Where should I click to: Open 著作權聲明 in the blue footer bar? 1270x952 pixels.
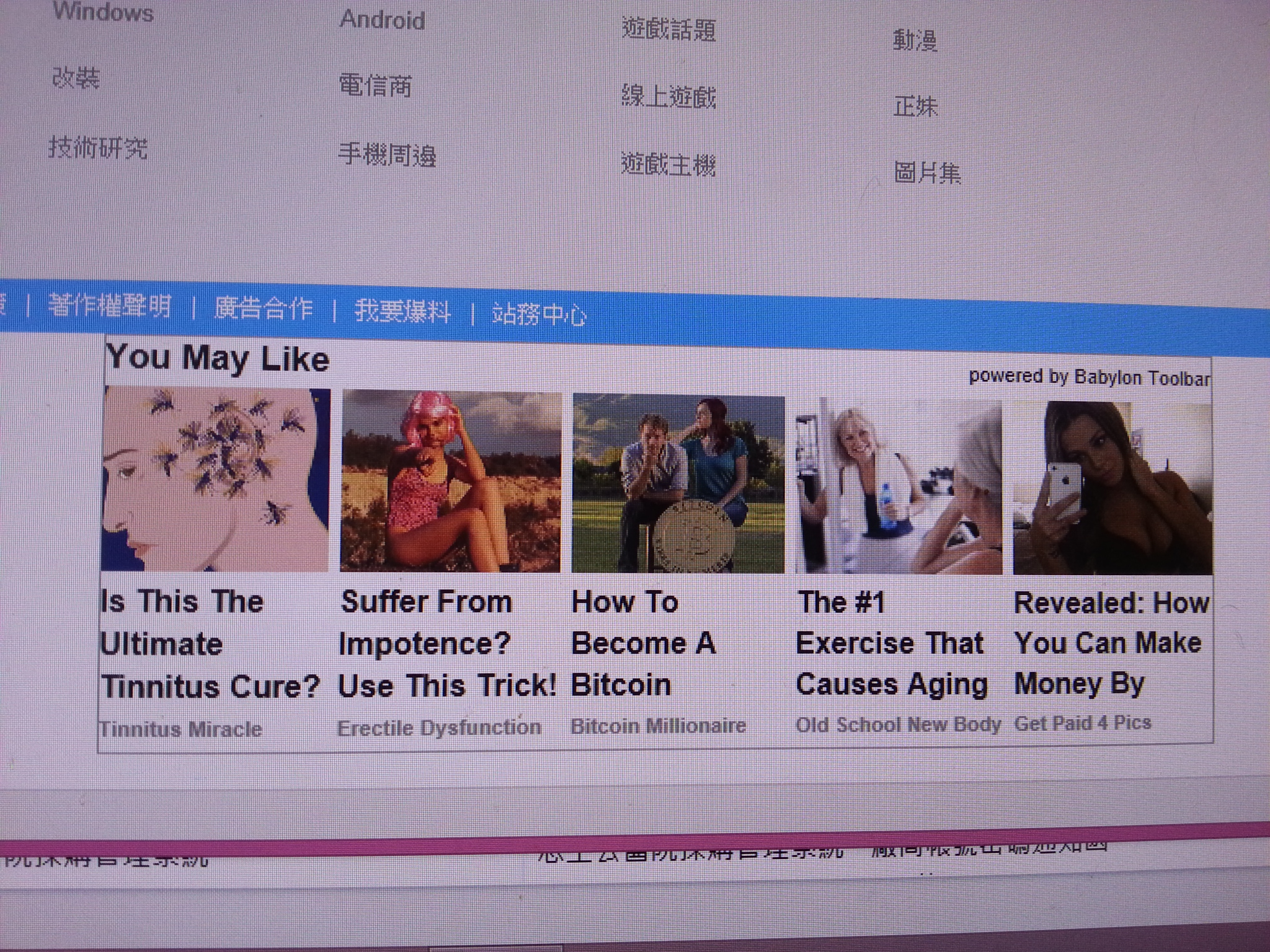(x=110, y=306)
